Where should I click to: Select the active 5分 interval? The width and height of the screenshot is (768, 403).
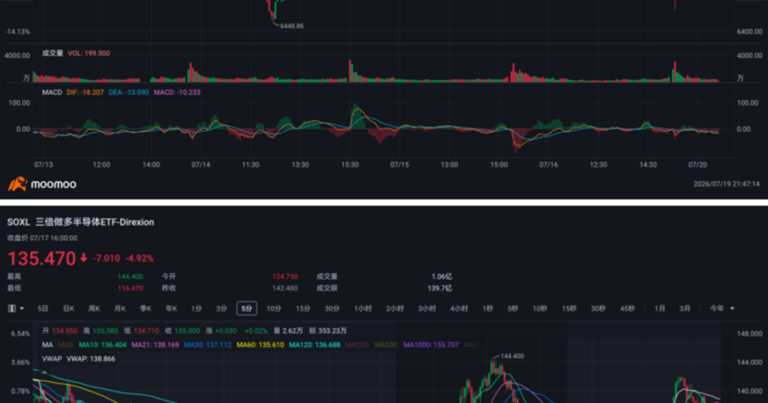247,308
